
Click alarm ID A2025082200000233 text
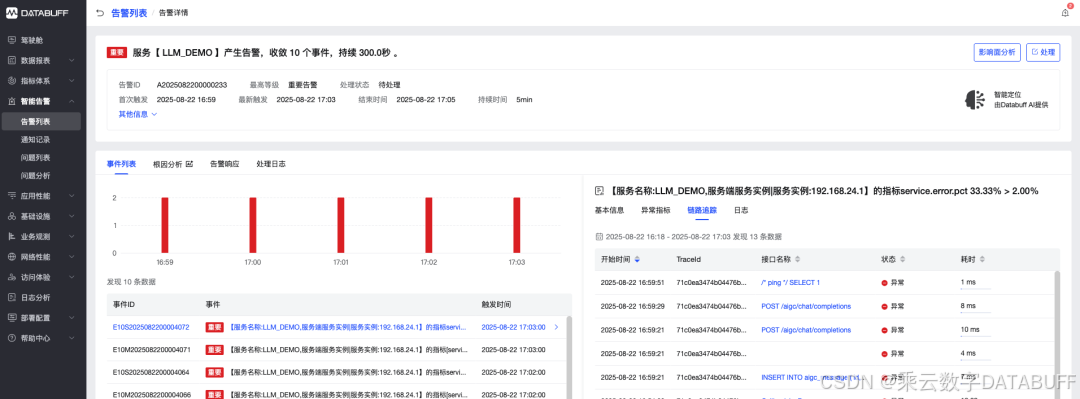click(x=192, y=85)
